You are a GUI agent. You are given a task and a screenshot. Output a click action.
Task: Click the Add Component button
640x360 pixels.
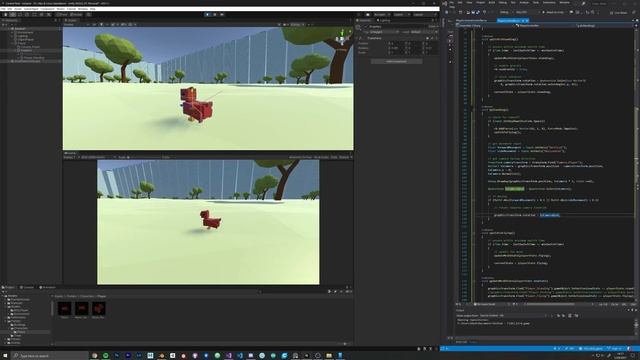pos(396,61)
